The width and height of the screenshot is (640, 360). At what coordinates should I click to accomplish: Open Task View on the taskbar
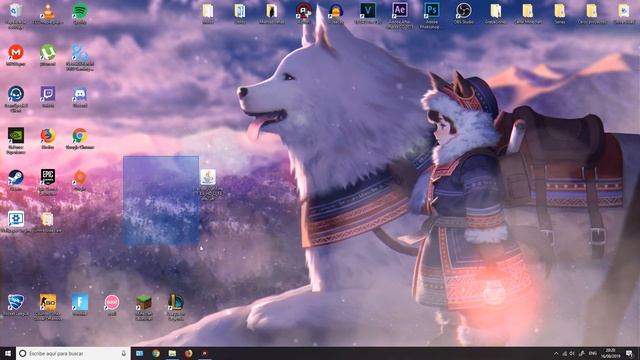(x=140, y=353)
